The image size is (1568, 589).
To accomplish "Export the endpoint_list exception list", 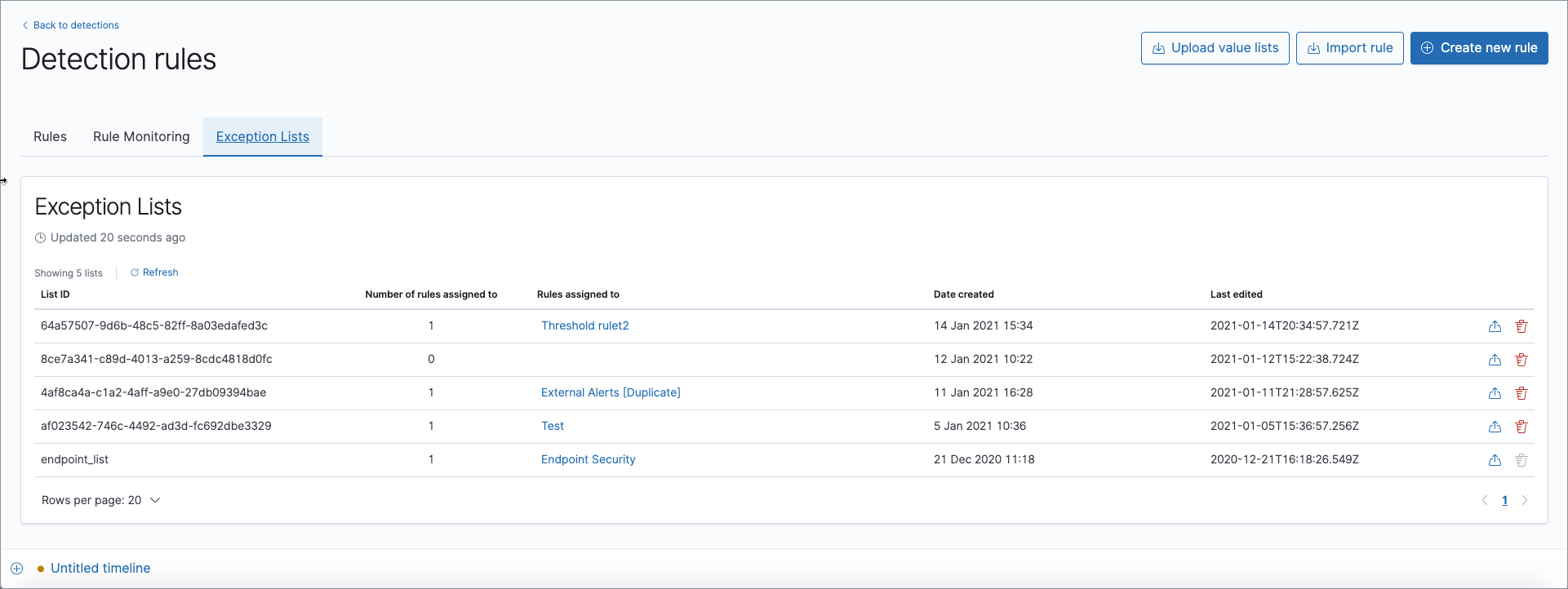I will tap(1495, 460).
